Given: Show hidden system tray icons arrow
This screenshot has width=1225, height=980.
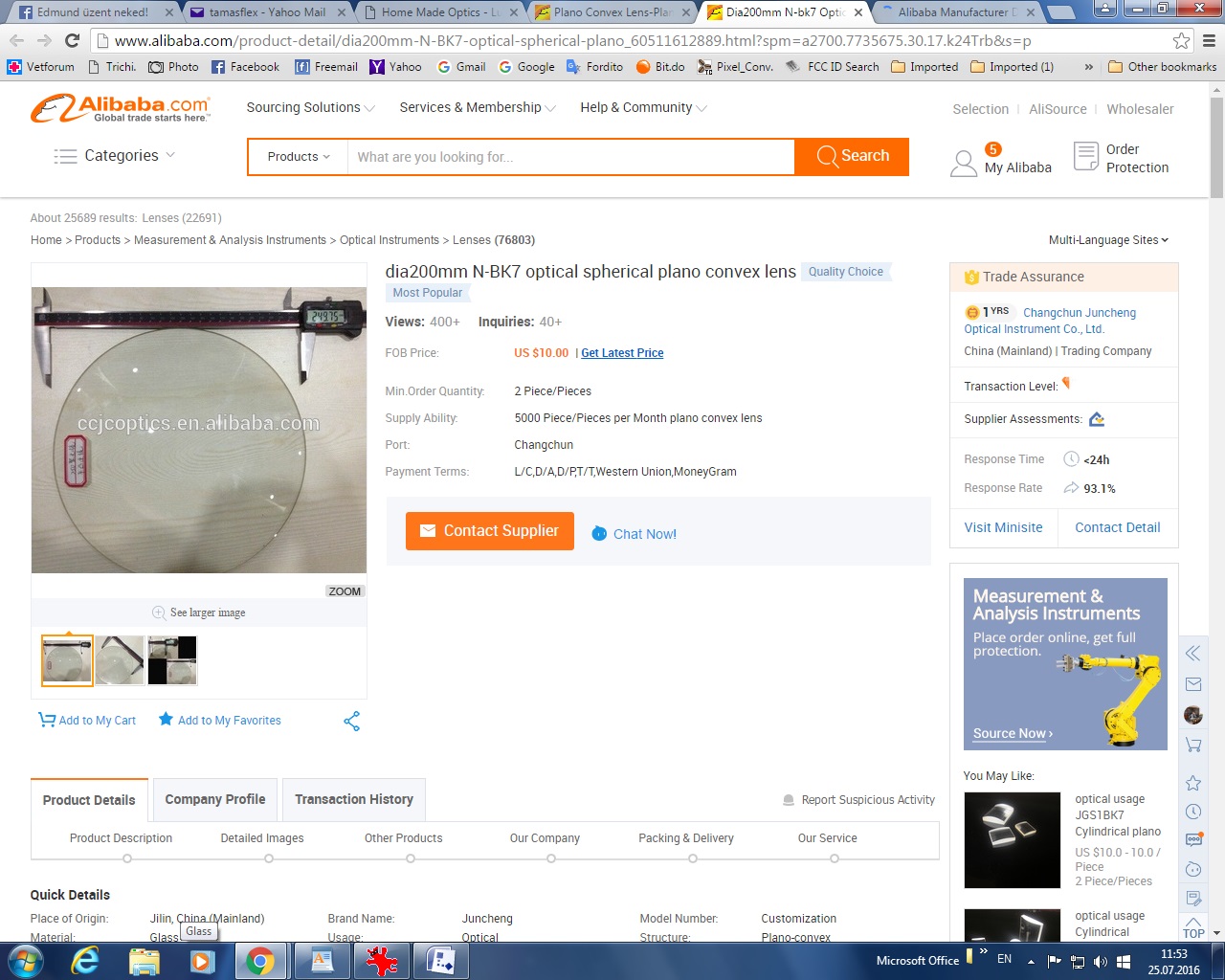Looking at the screenshot, I should (x=1031, y=961).
